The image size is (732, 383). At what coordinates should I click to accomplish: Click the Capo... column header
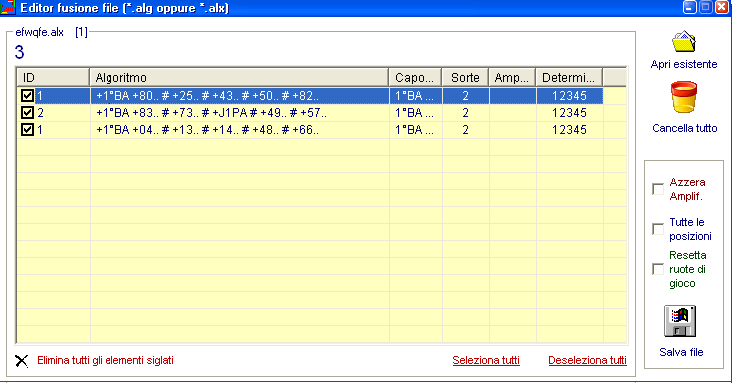point(415,78)
